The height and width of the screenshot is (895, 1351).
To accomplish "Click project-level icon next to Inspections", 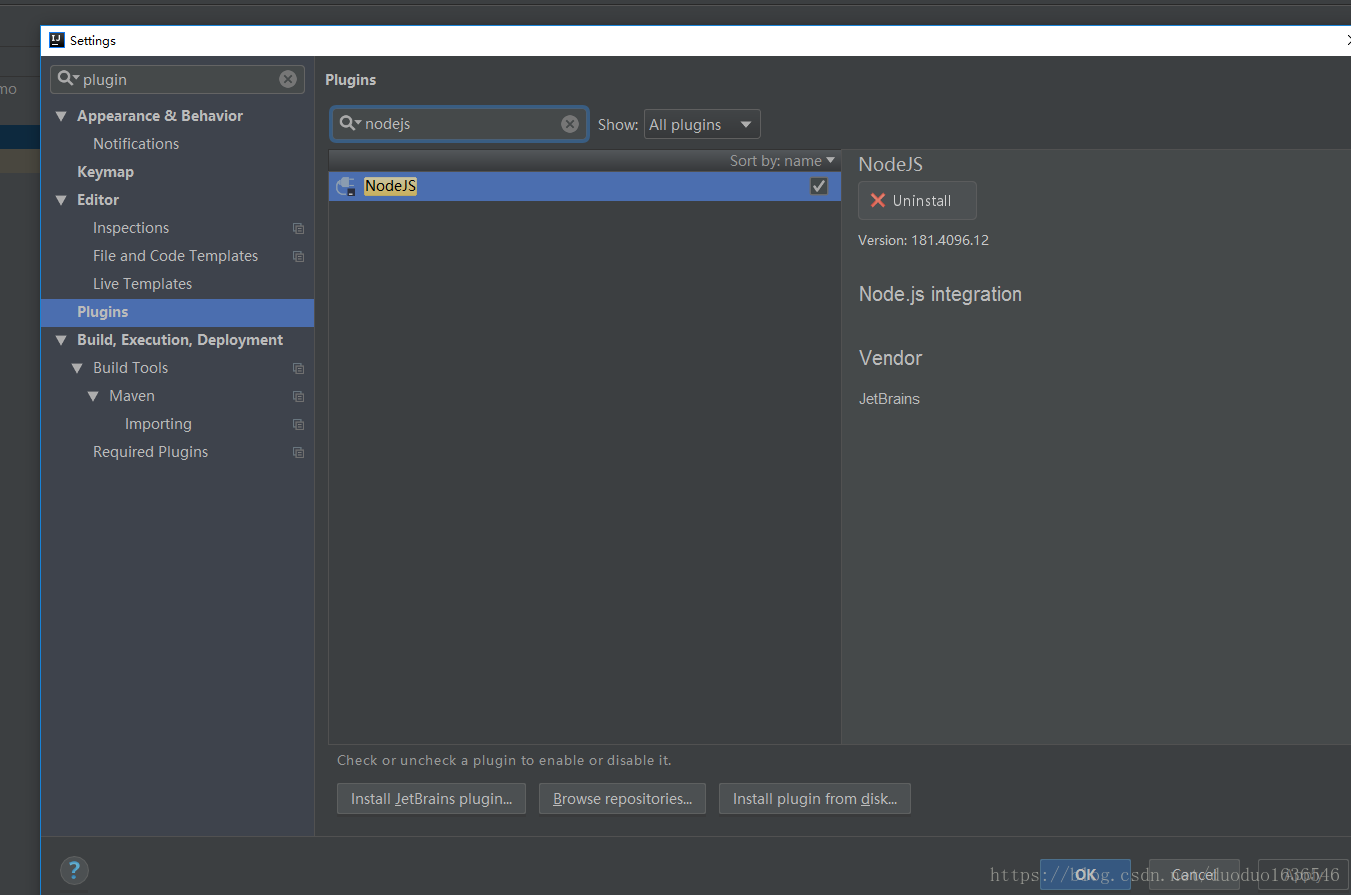I will [x=298, y=229].
